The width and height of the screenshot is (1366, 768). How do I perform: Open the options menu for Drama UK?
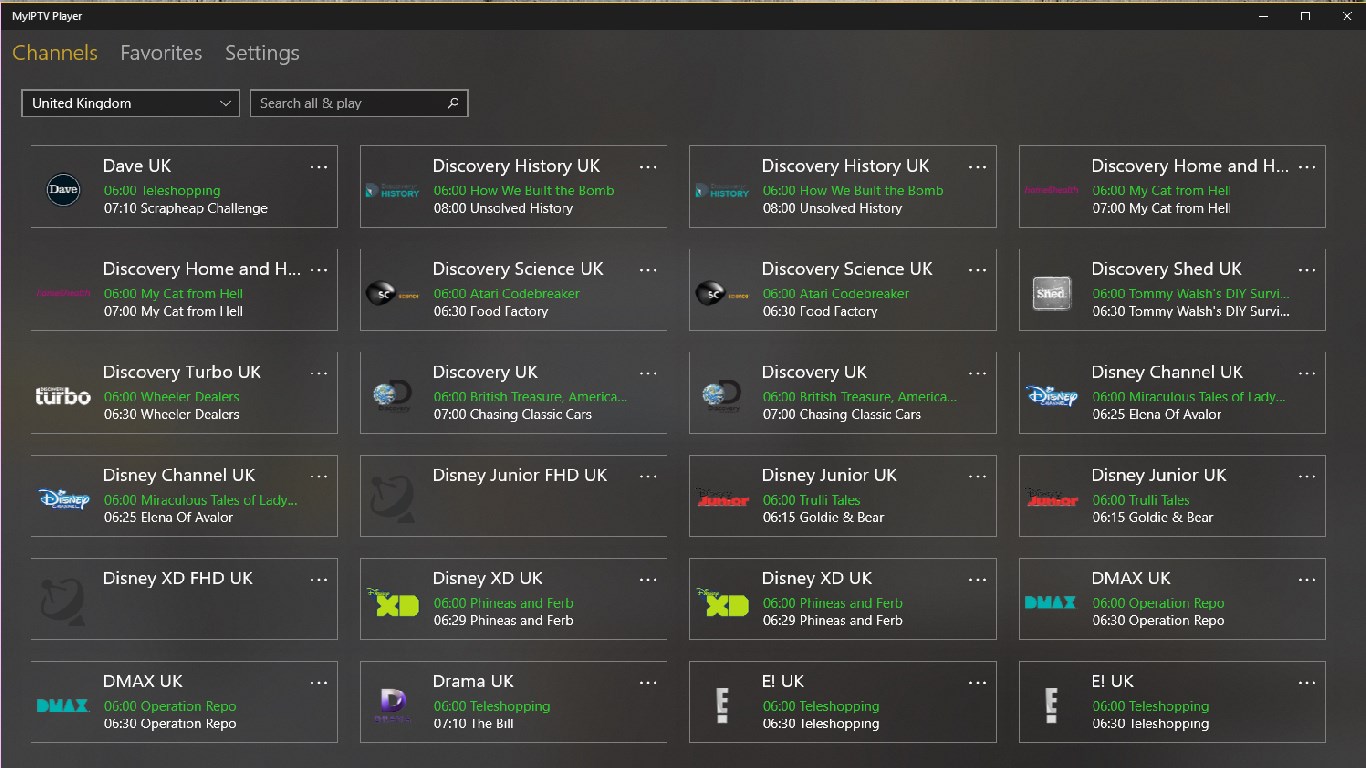coord(648,680)
